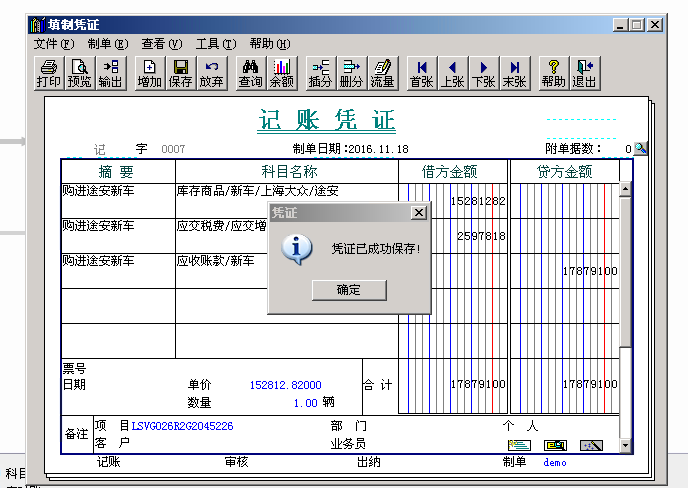The image size is (688, 488).
Task: Open the 查看(V) menu
Action: point(161,44)
